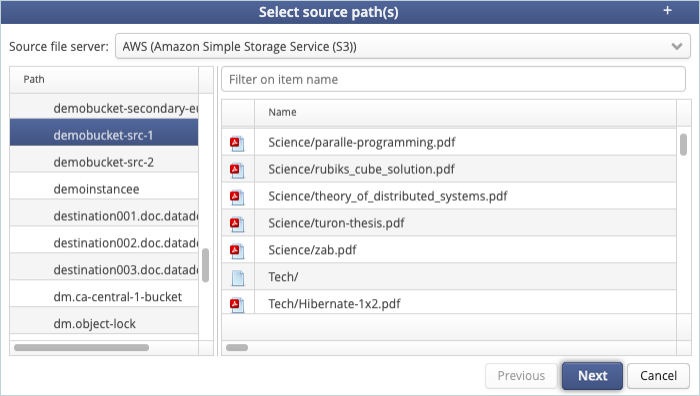The height and width of the screenshot is (396, 700).
Task: Click the plus icon in title bar
Action: 667,10
